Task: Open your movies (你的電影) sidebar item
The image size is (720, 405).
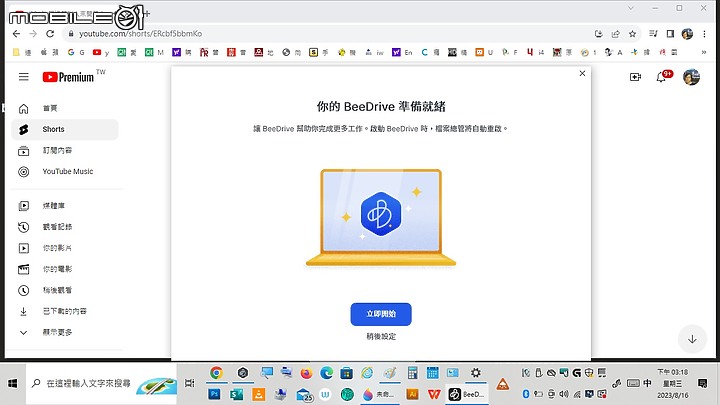Action: pos(65,269)
